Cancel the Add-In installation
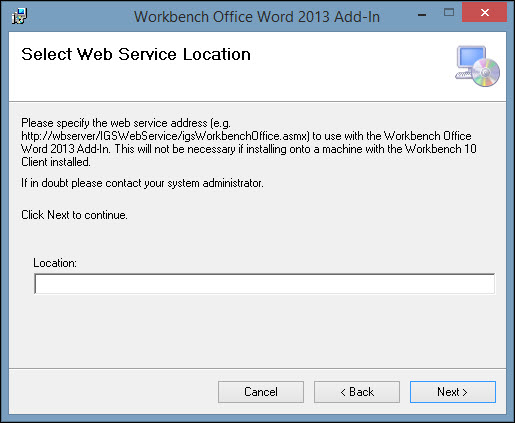Screen dimensions: 515x423 coord(261,392)
